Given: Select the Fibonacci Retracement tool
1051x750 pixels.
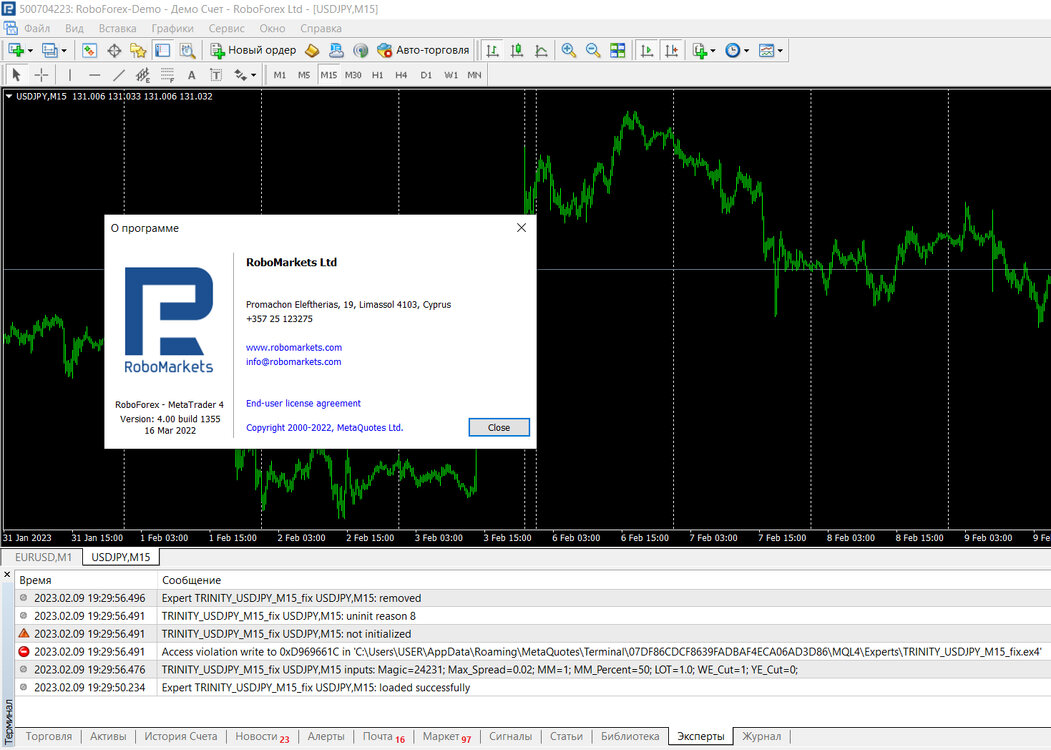Looking at the screenshot, I should [168, 75].
